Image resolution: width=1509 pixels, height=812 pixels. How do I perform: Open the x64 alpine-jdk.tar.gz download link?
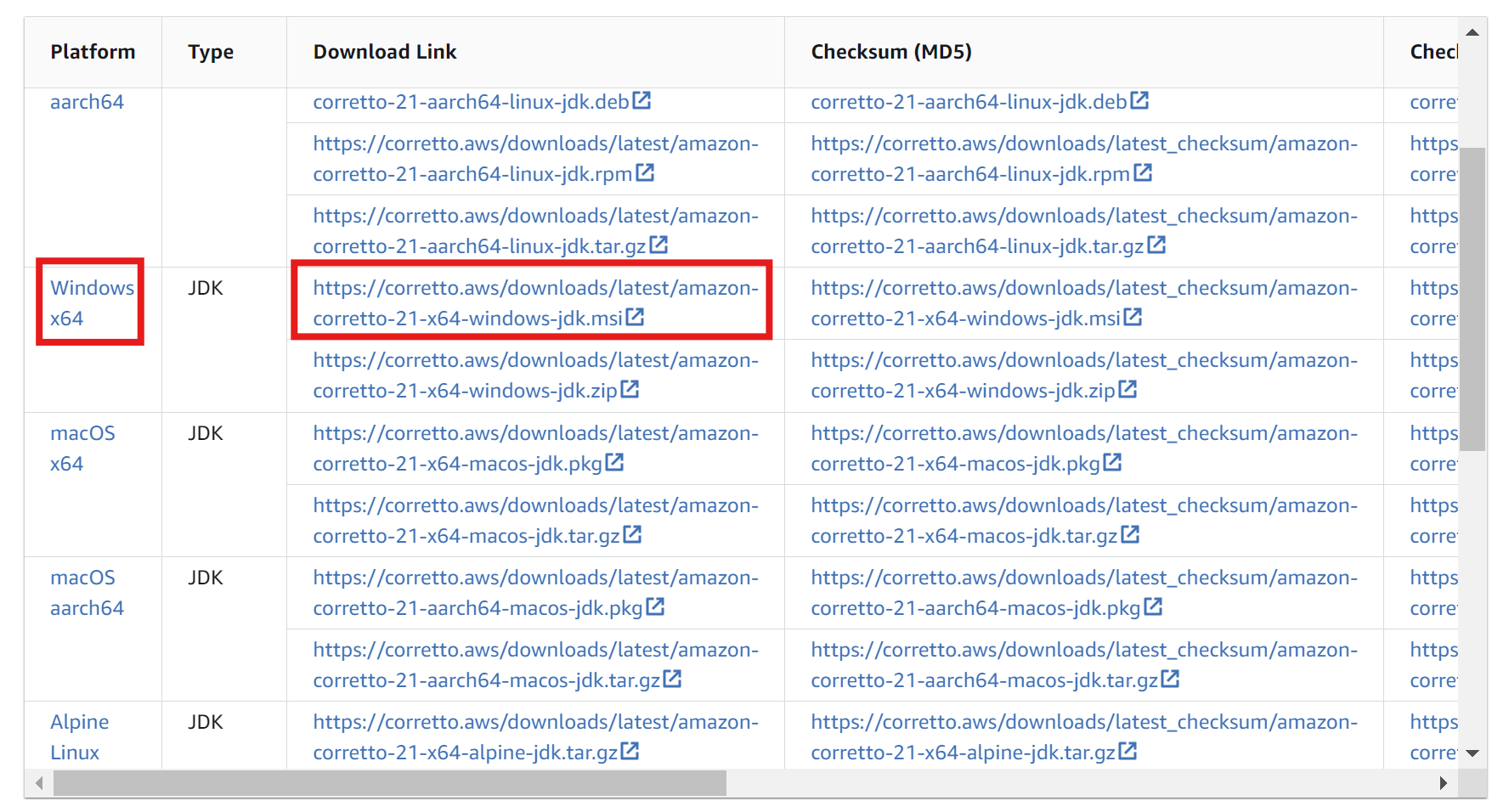pyautogui.click(x=535, y=737)
